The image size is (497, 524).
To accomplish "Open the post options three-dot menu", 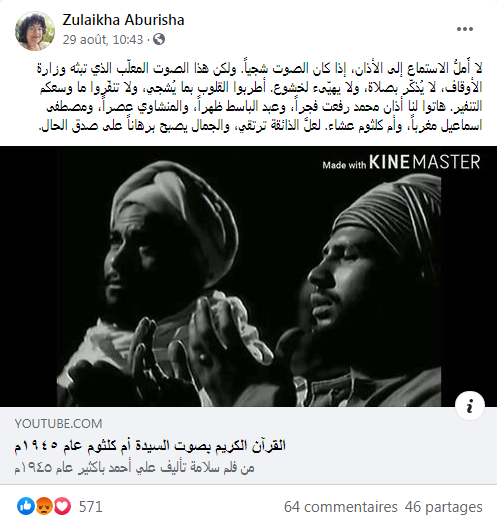I will 465,29.
